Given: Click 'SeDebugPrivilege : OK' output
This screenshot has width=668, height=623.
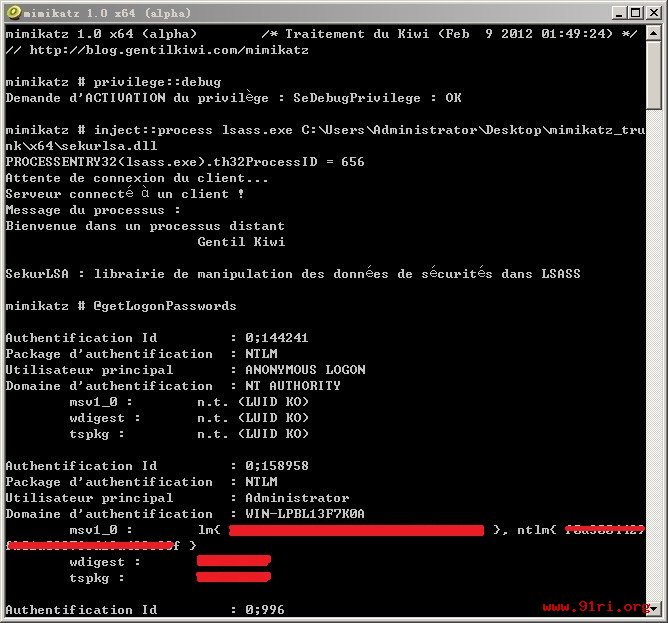Looking at the screenshot, I should point(377,98).
